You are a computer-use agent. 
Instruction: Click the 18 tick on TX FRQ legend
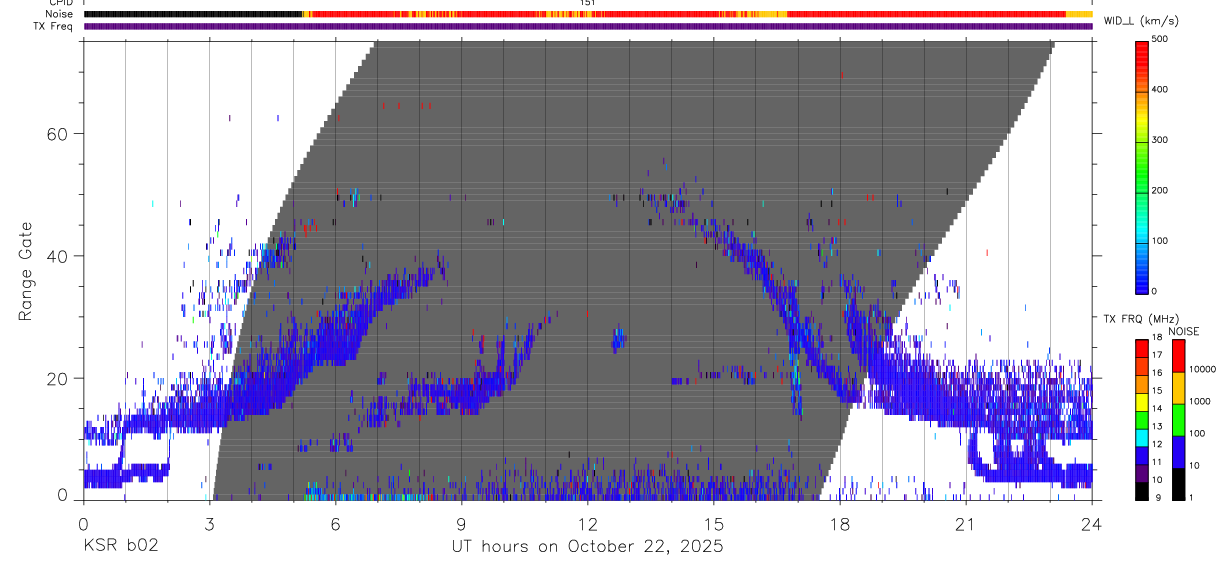click(1157, 338)
